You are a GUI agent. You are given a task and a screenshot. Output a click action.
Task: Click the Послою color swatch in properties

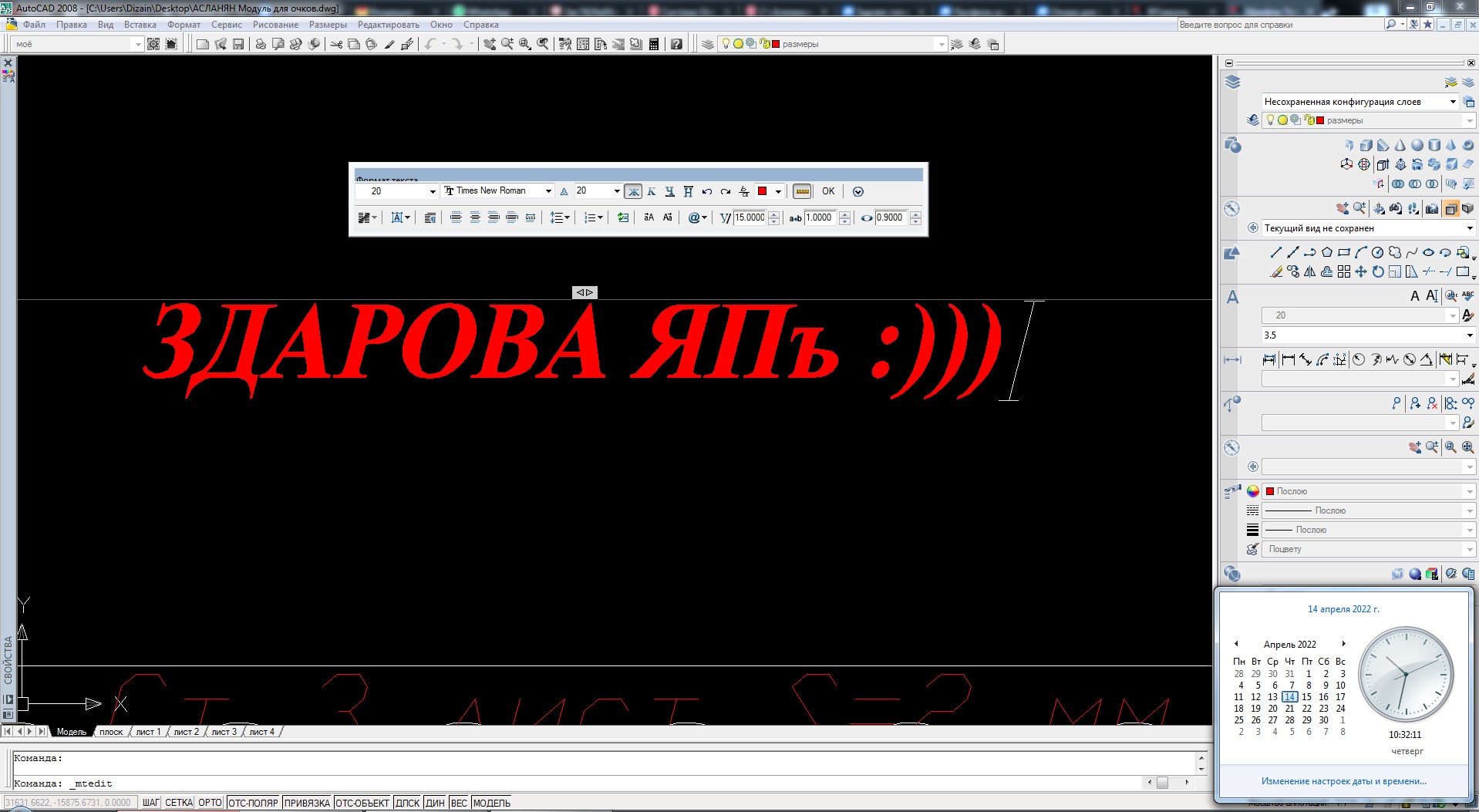(1269, 491)
